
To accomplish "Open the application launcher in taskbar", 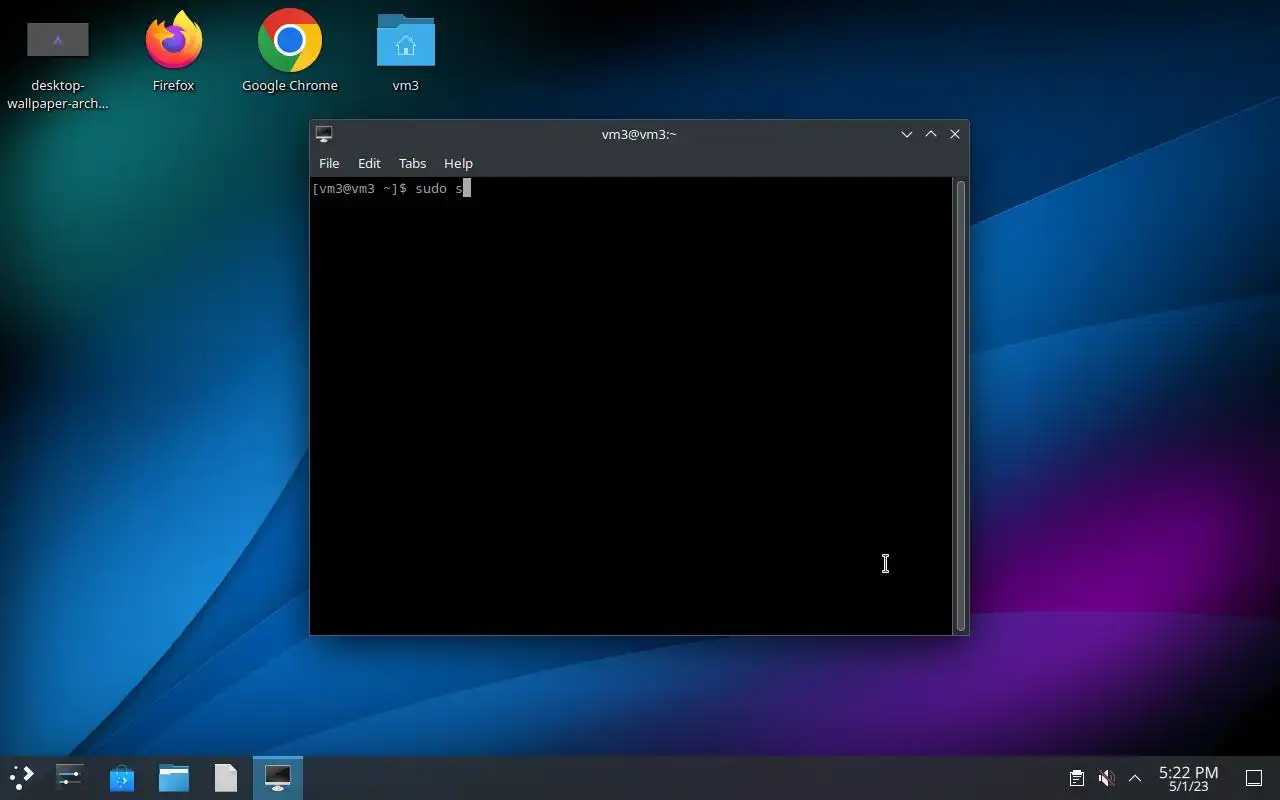I will click(x=22, y=777).
